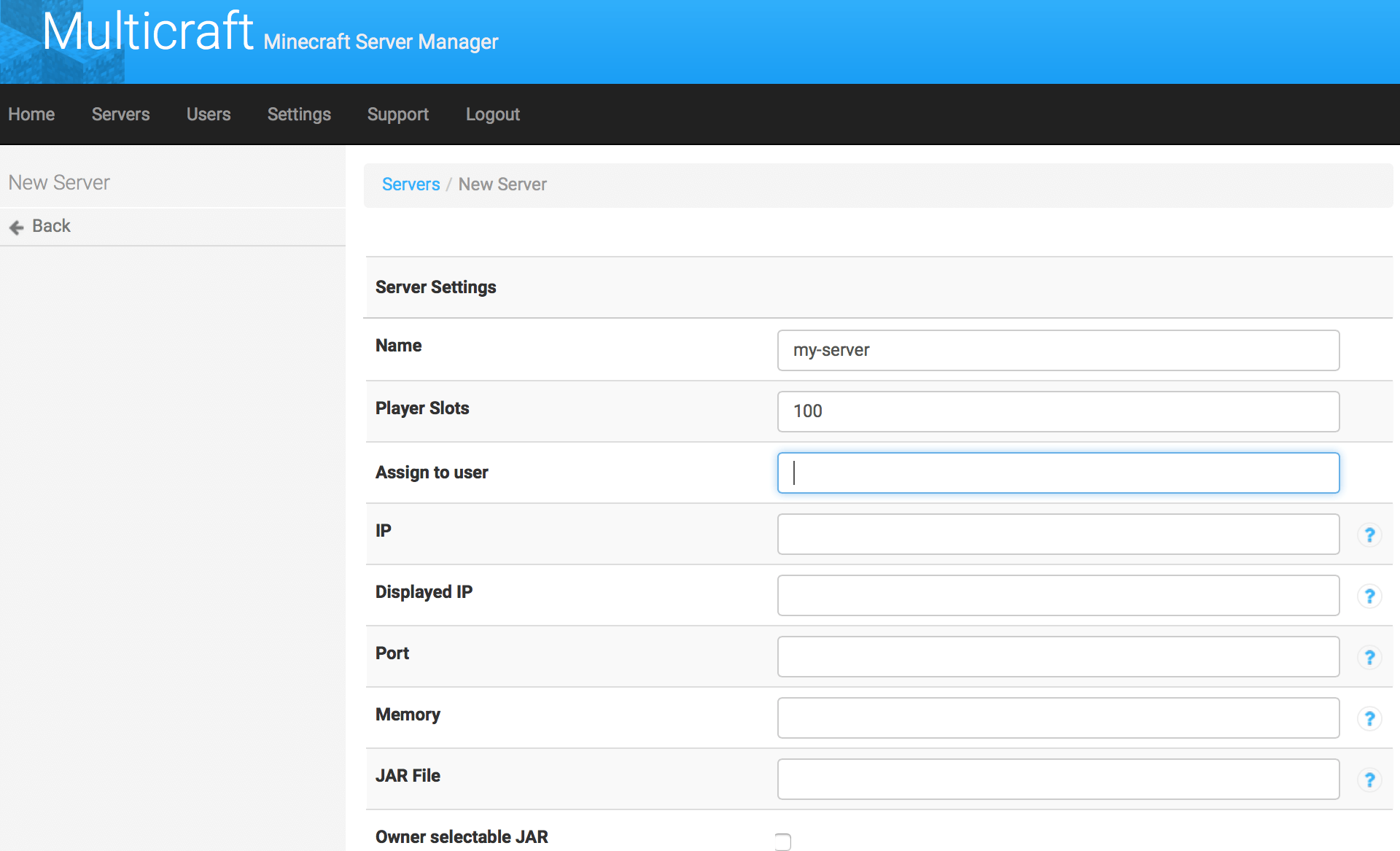The image size is (1400, 851).
Task: Click the Displayed IP input field
Action: [x=1058, y=595]
